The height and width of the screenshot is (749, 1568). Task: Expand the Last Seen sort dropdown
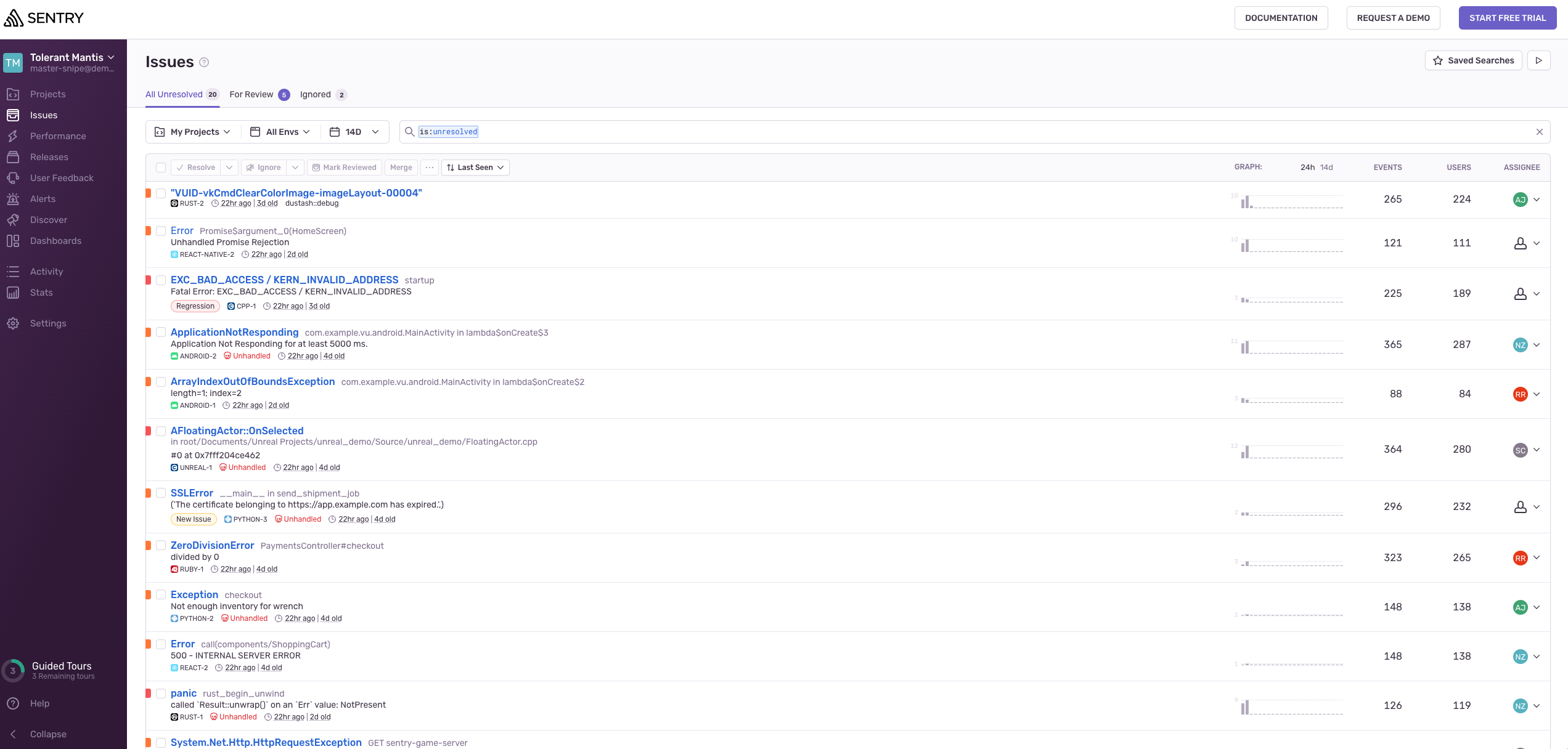coord(475,168)
